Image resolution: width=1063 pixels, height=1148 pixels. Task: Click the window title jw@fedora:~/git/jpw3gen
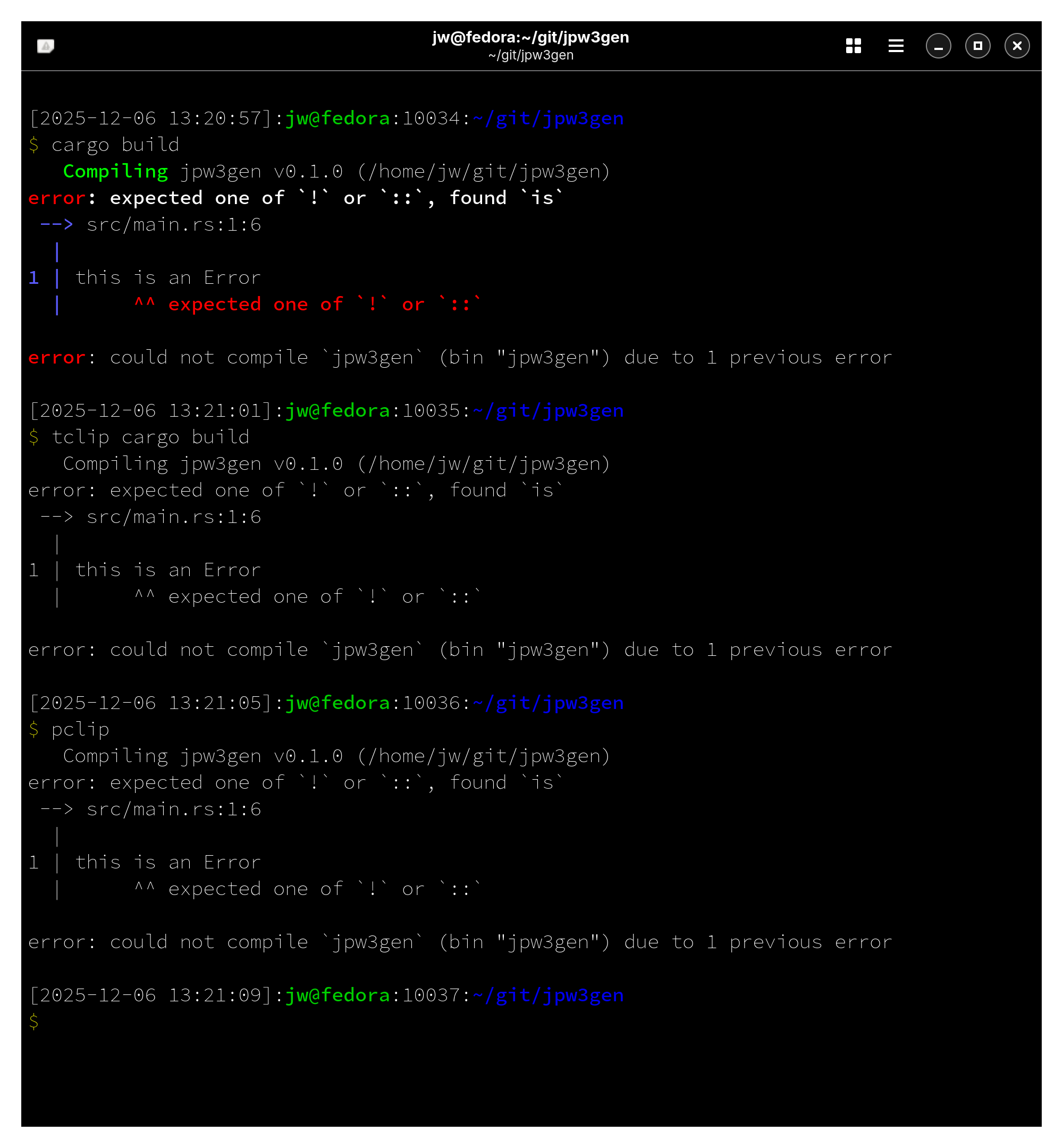[x=530, y=37]
